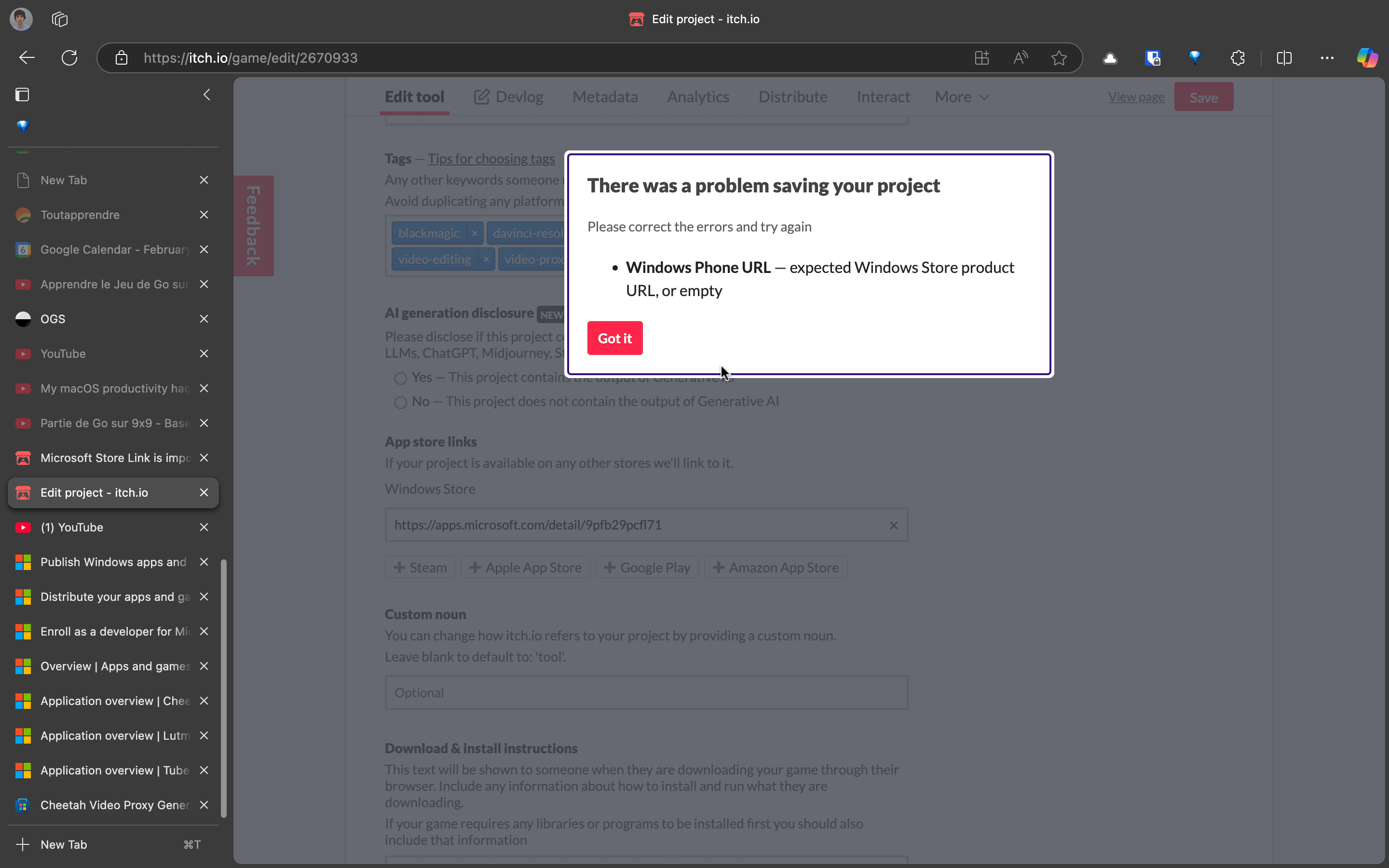The image size is (1389, 868).
Task: Open the Metadata tab
Action: (605, 97)
